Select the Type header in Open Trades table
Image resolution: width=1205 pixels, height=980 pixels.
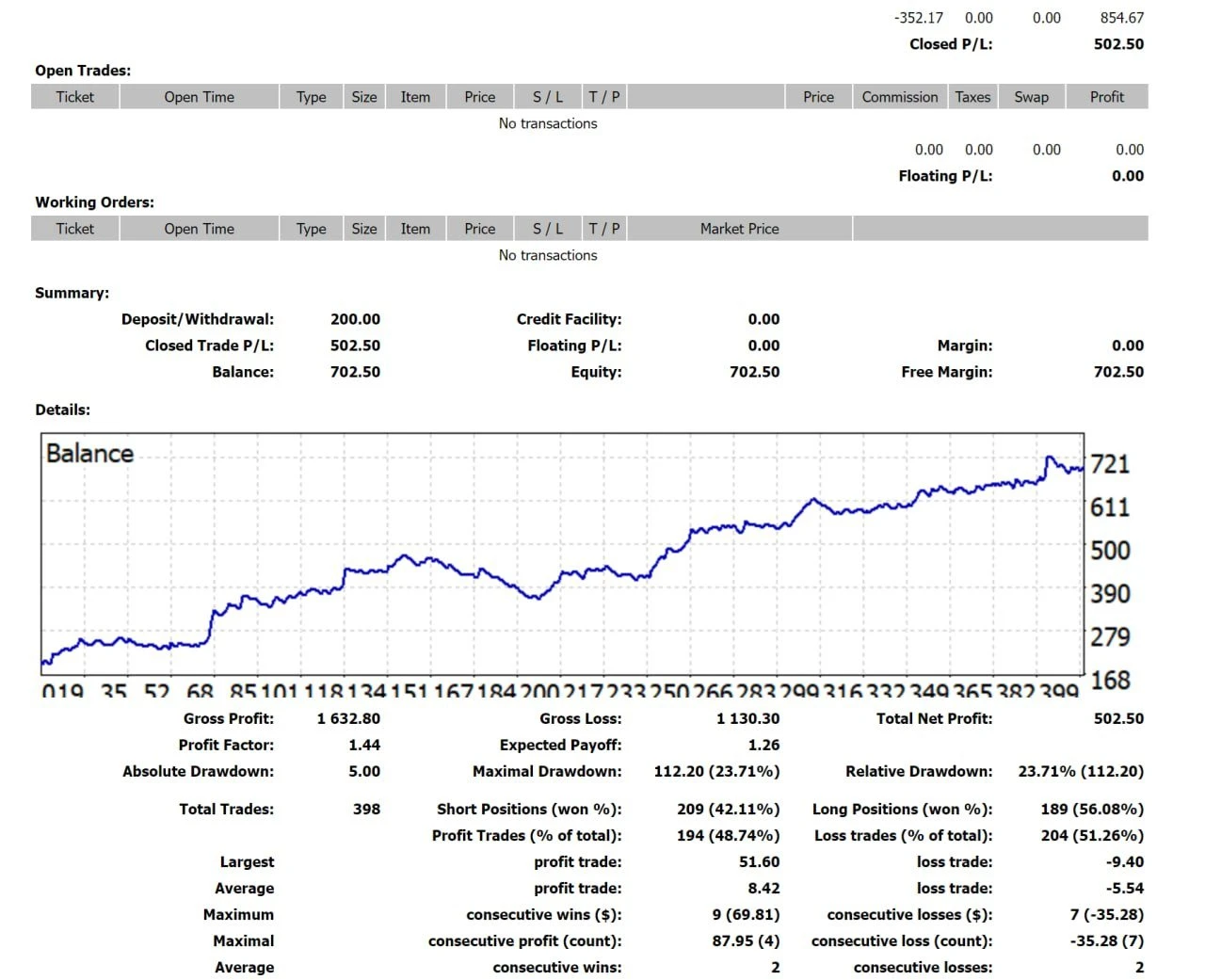point(311,97)
